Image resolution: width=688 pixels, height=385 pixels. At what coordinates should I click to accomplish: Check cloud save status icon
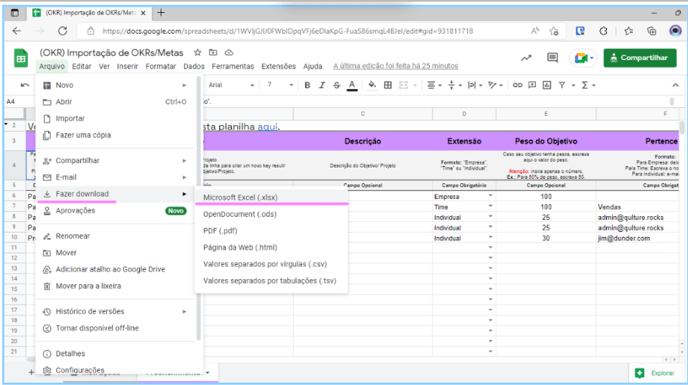[x=229, y=53]
